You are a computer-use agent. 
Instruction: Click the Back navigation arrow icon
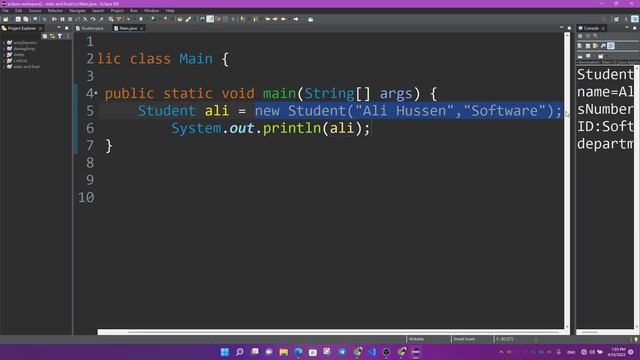(283, 19)
